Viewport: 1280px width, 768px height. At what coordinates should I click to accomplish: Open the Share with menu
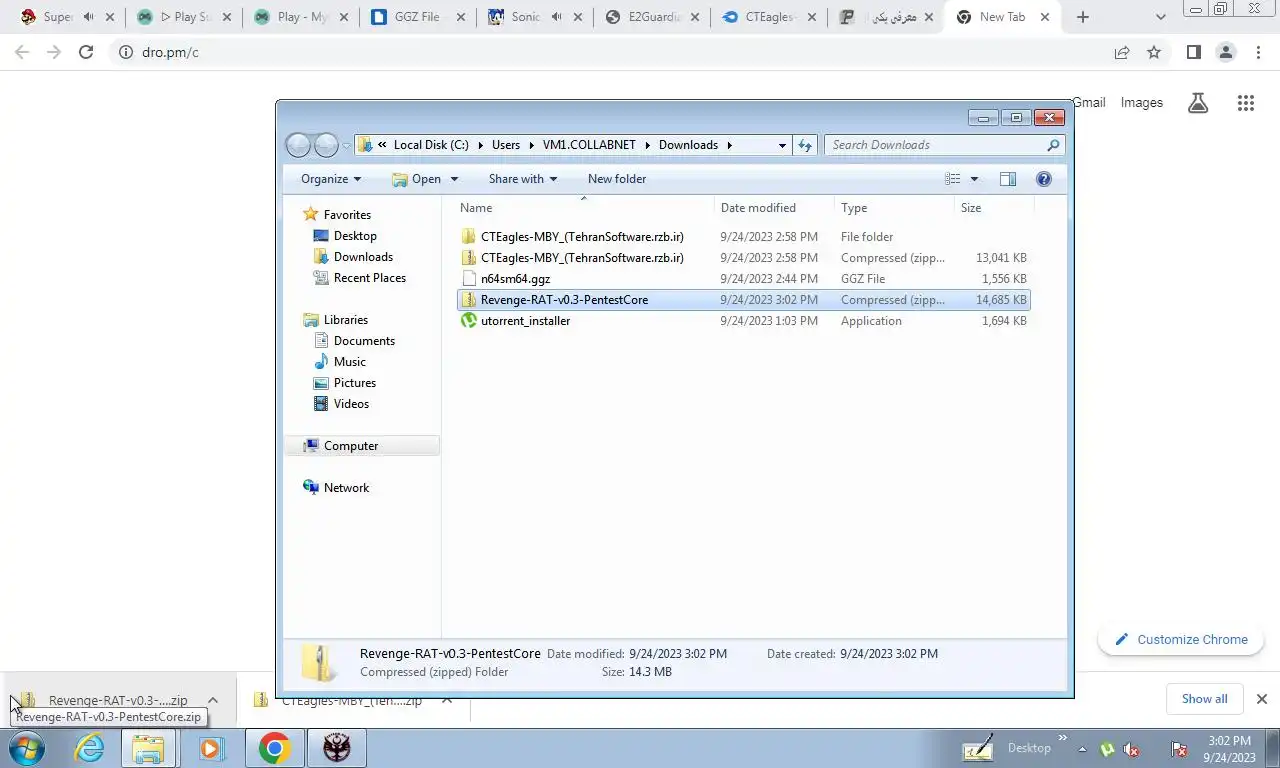[x=523, y=179]
